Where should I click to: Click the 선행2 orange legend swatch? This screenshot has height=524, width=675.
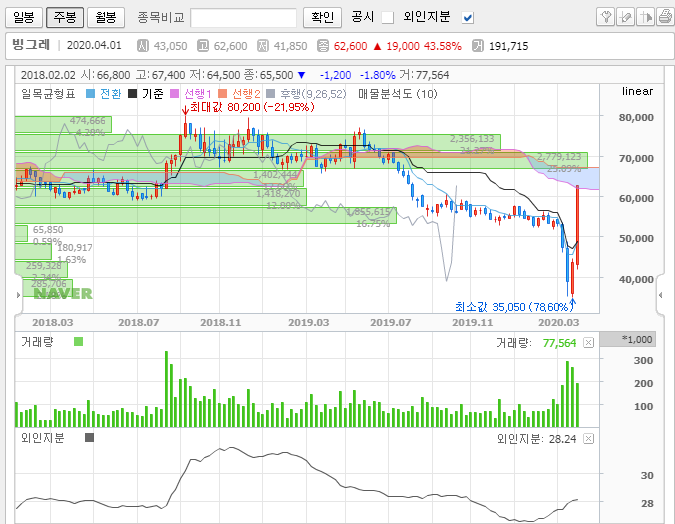coord(223,93)
